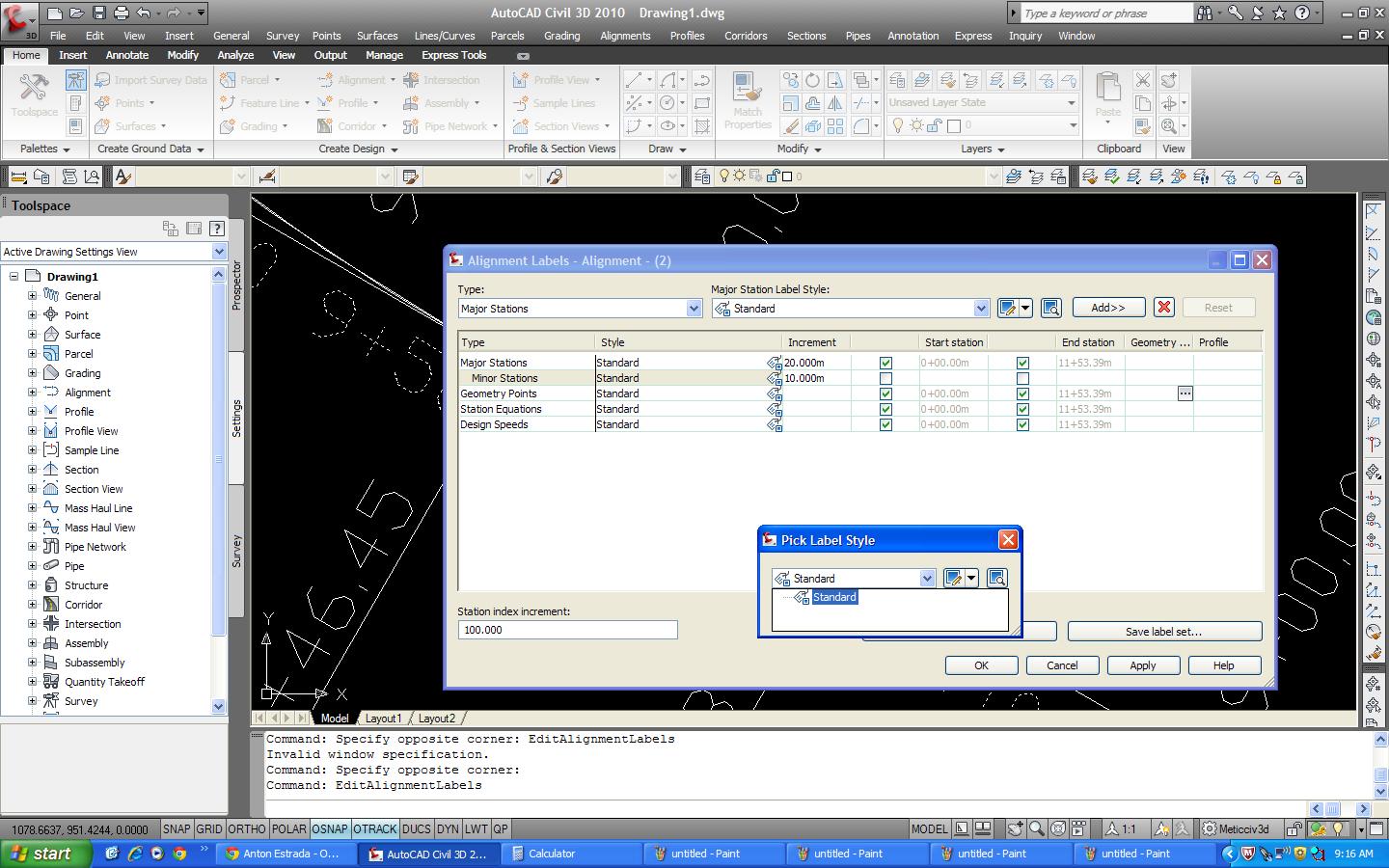This screenshot has height=868, width=1389.
Task: Toggle the end station checkbox for Design Speeds
Action: [x=1022, y=425]
